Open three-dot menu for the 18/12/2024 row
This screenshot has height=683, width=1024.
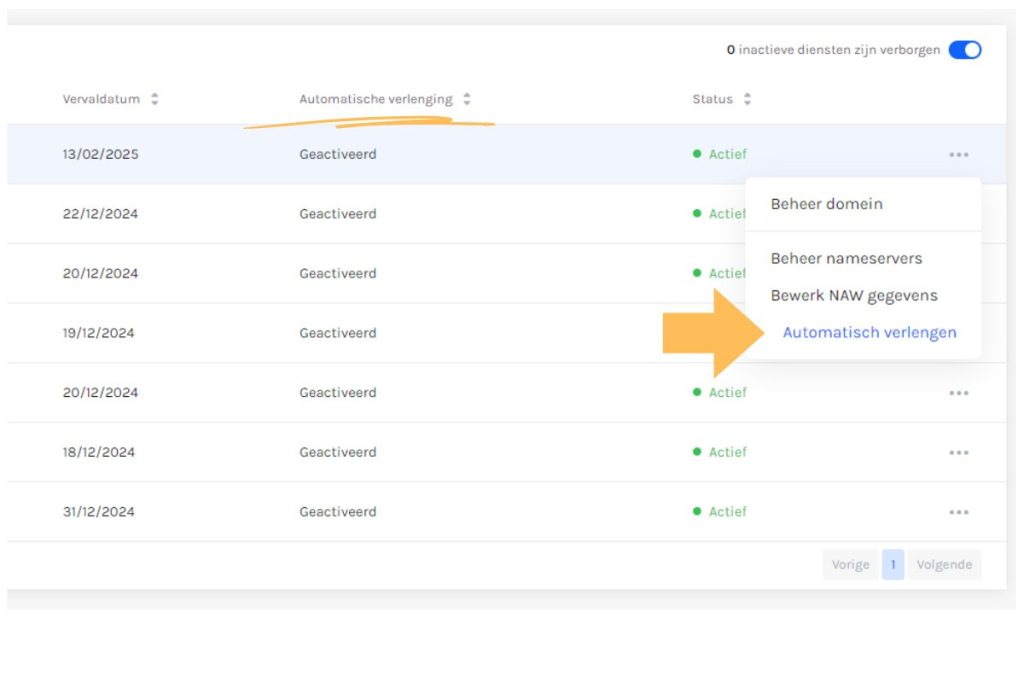point(958,453)
